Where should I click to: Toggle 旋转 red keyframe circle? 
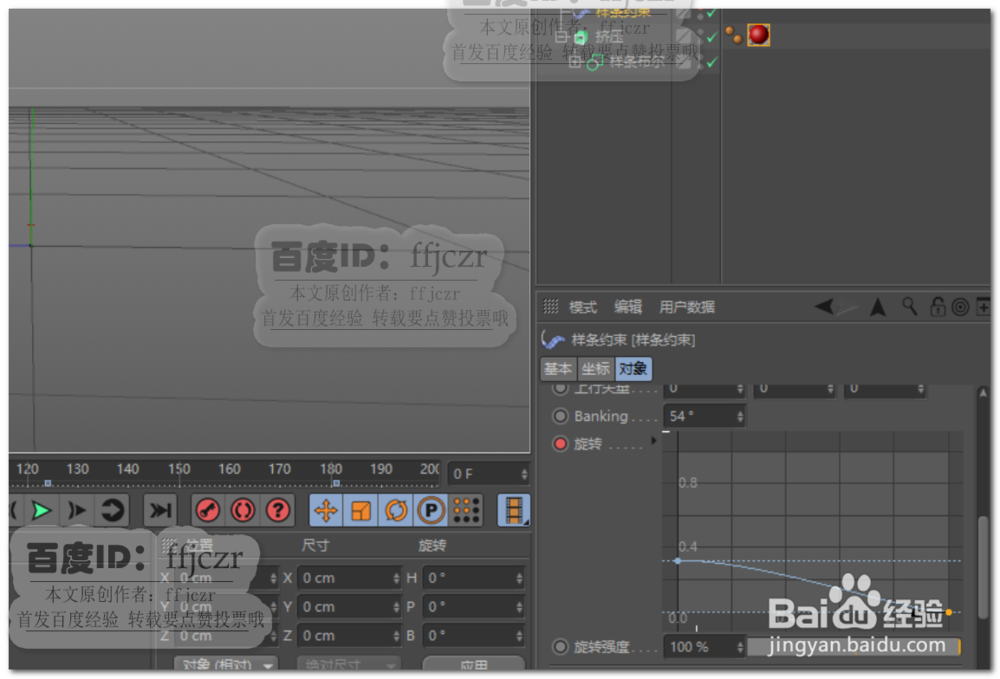click(x=560, y=444)
